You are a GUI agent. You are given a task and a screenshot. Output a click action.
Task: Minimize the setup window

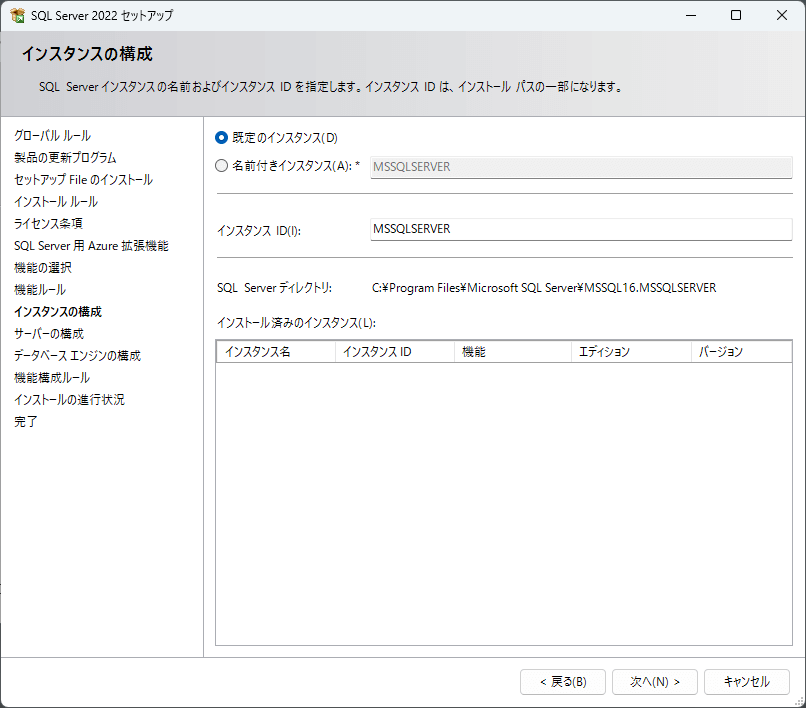[691, 15]
